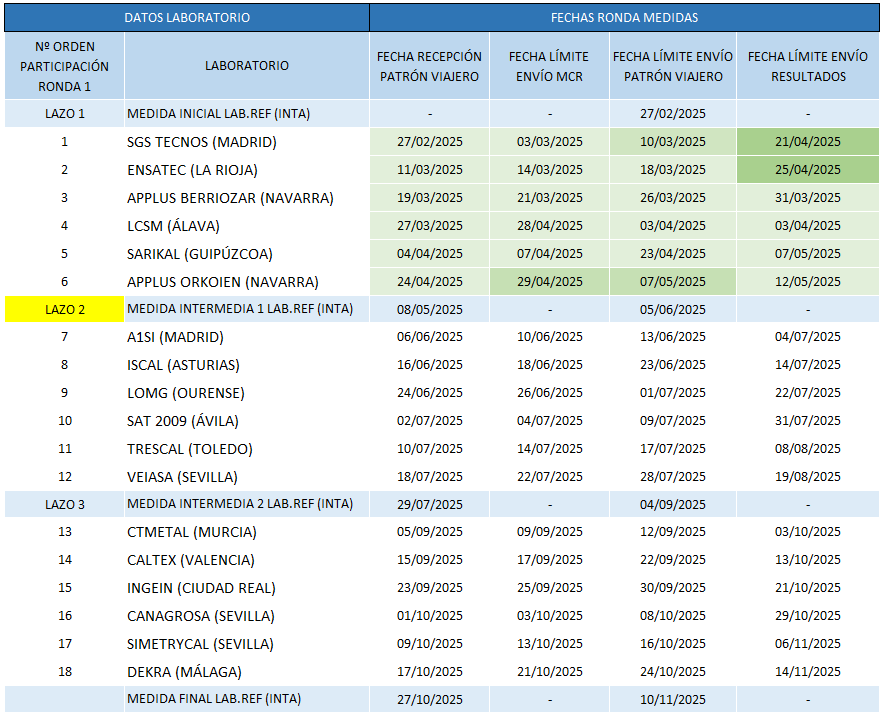The image size is (880, 713).
Task: Click 08/08/2025 results date for TRESCAL
Action: point(808,449)
